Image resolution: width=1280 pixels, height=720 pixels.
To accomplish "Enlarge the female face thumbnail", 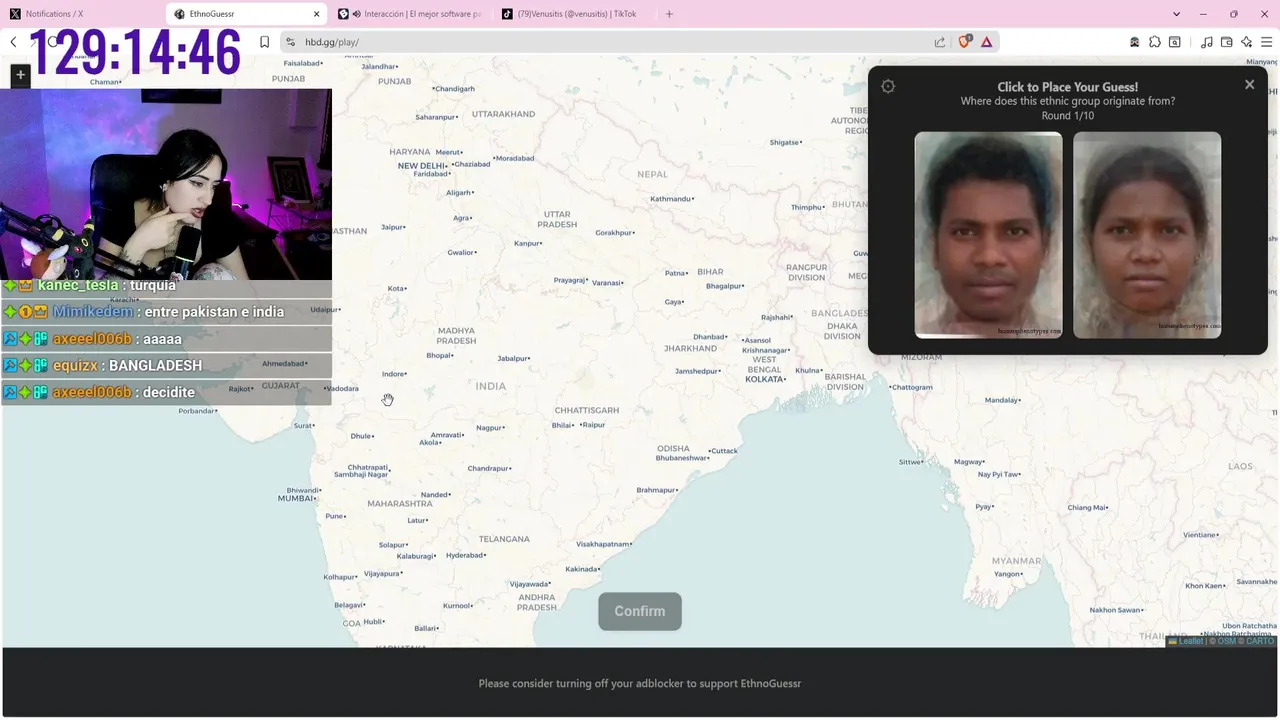I will (x=1147, y=235).
